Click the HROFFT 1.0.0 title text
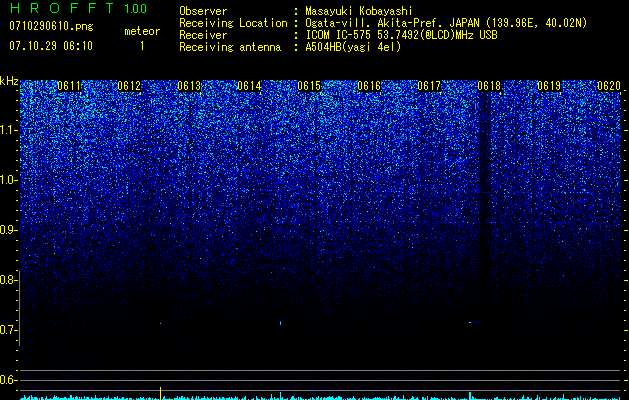This screenshot has width=629, height=400. point(79,8)
